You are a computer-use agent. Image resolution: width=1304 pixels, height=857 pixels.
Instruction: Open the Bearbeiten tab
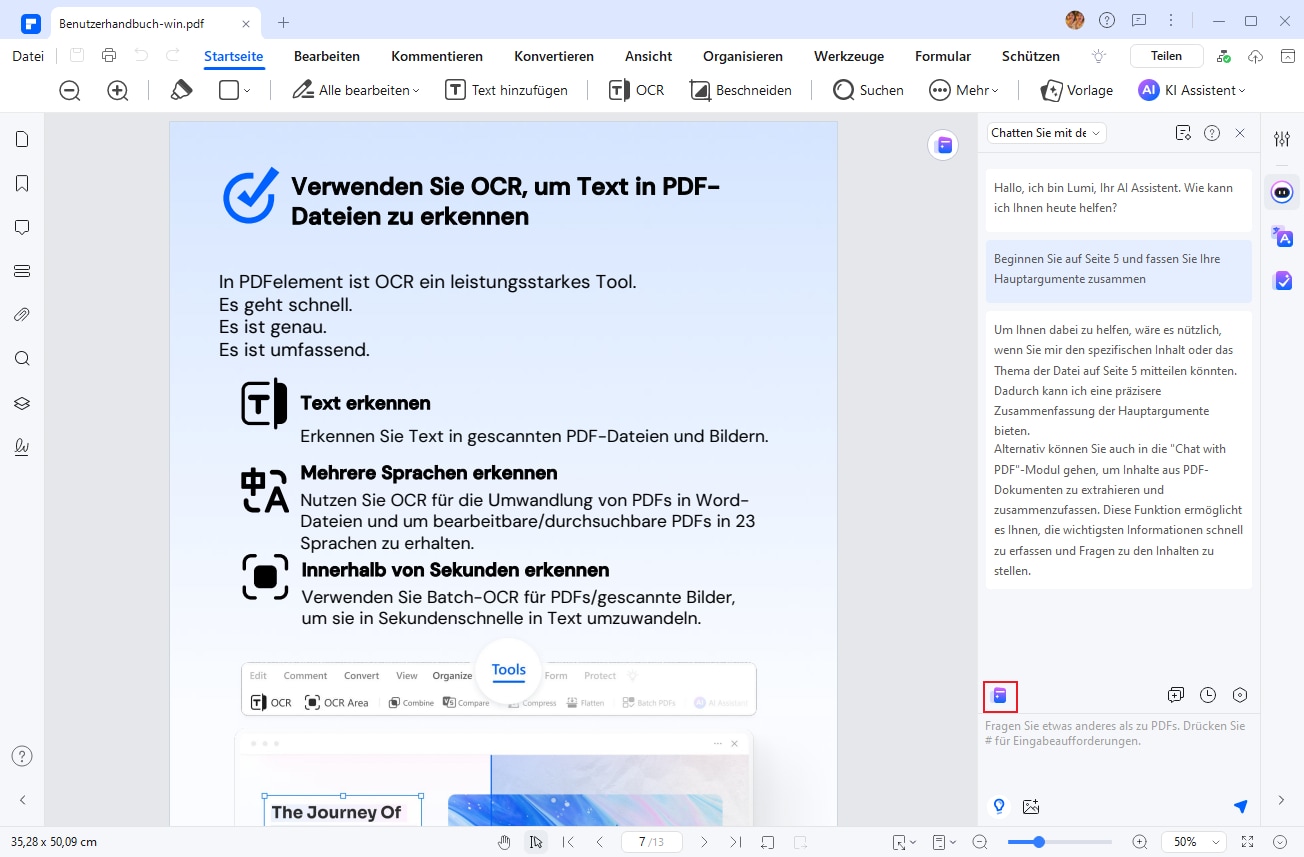pyautogui.click(x=327, y=56)
